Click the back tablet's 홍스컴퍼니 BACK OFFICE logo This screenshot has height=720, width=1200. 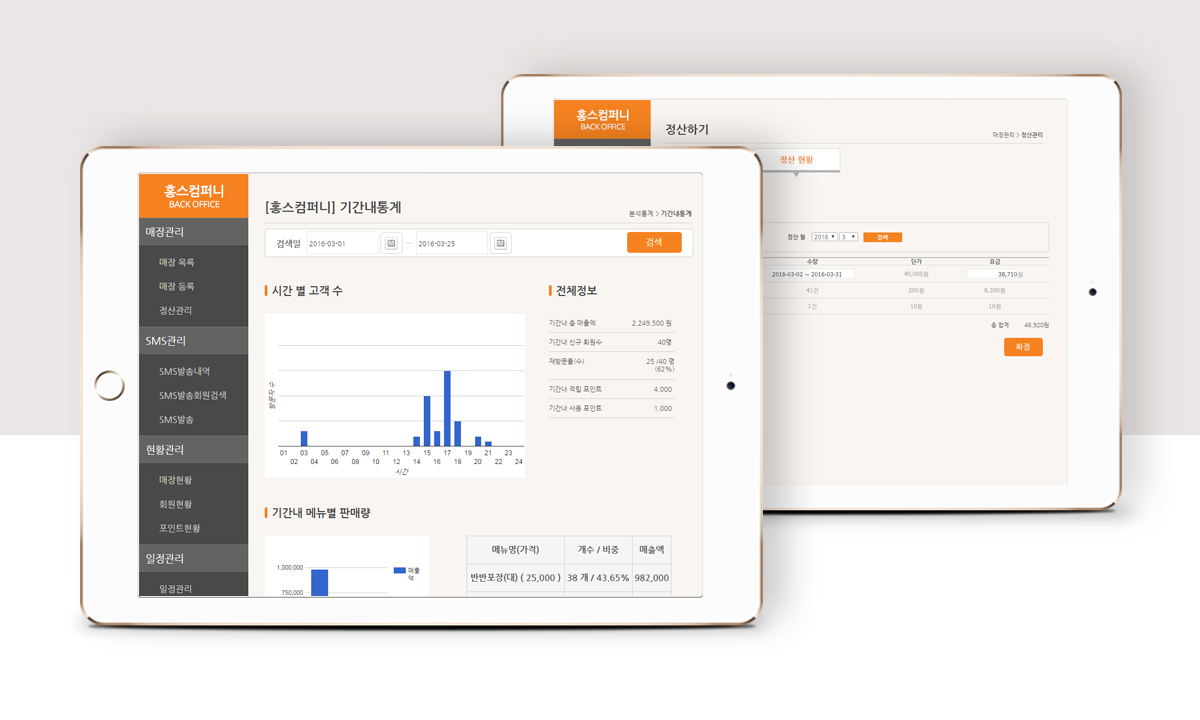tap(602, 120)
